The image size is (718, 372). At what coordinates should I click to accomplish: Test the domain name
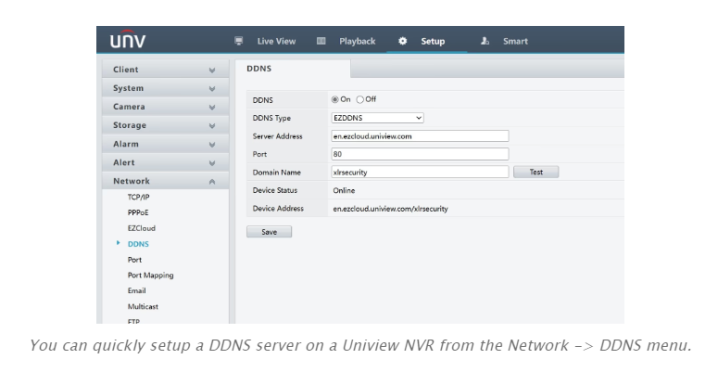click(x=536, y=172)
